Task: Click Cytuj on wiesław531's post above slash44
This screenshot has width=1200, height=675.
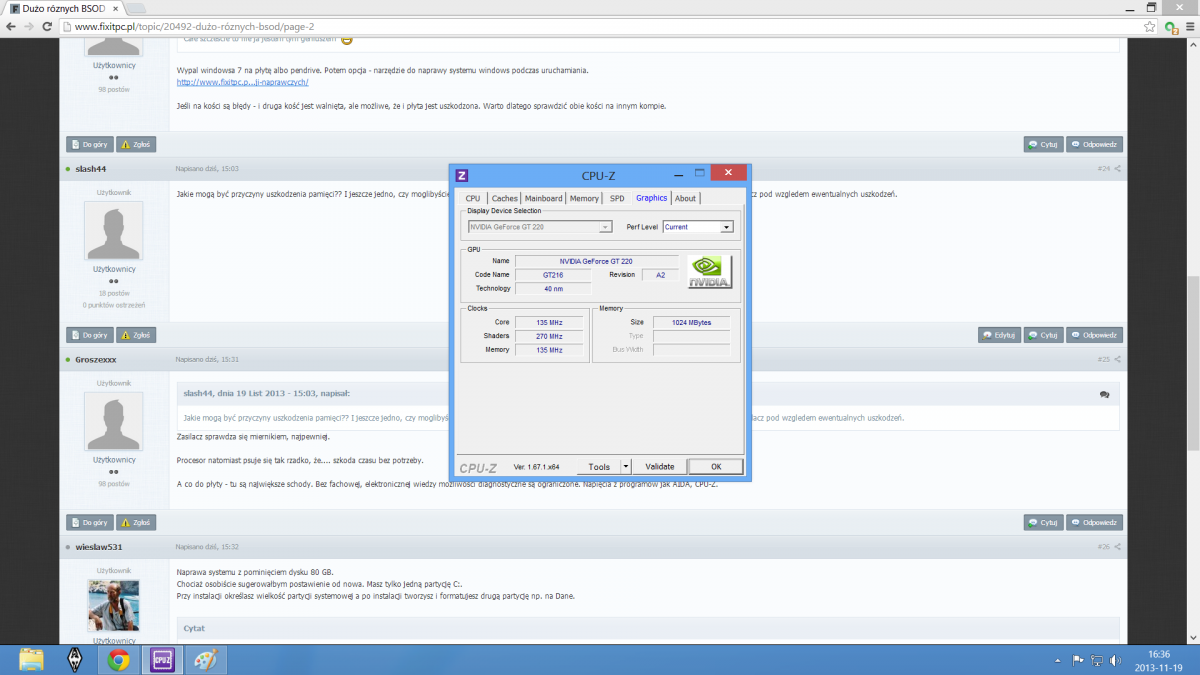Action: pyautogui.click(x=1043, y=144)
